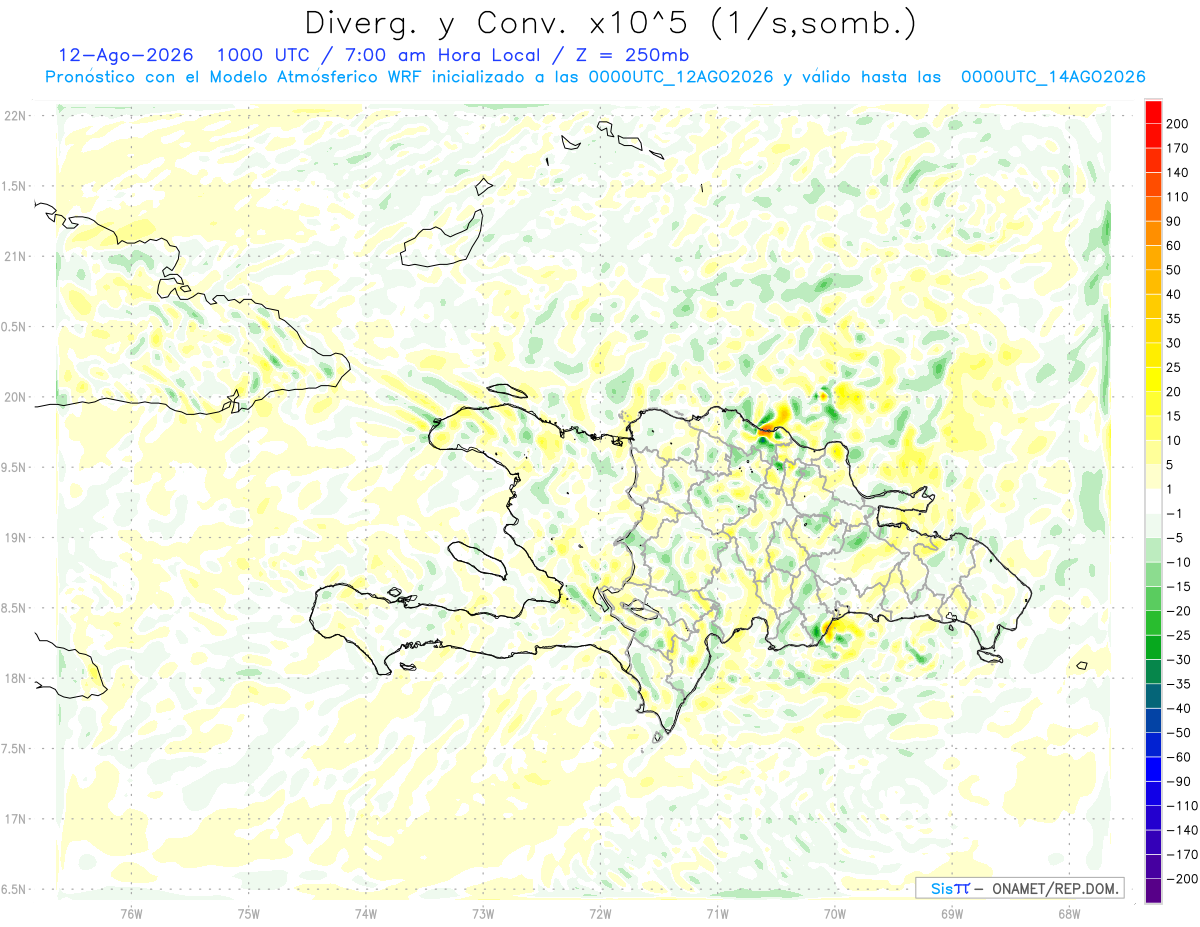1200x927 pixels.
Task: Click the latitude label "6.5N"
Action: click(14, 889)
